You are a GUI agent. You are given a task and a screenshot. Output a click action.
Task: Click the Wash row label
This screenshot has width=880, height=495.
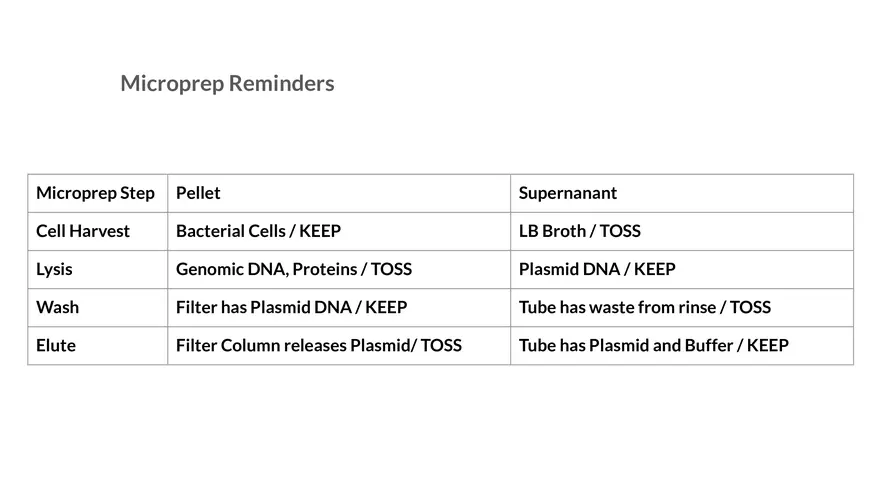tap(57, 307)
